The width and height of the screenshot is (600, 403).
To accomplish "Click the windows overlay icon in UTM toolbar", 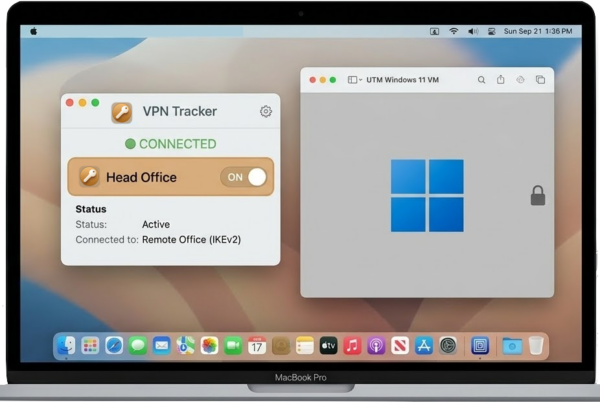I will (540, 80).
